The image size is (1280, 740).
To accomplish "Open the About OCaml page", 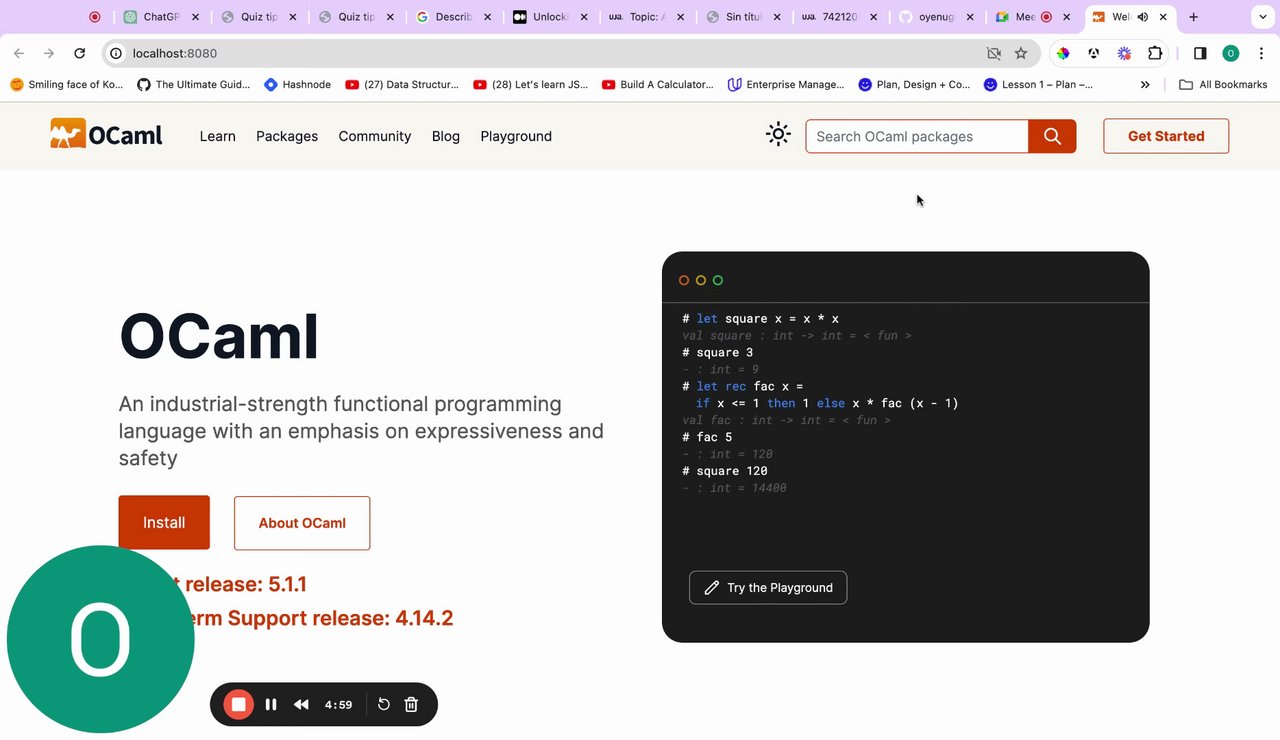I will pos(302,523).
